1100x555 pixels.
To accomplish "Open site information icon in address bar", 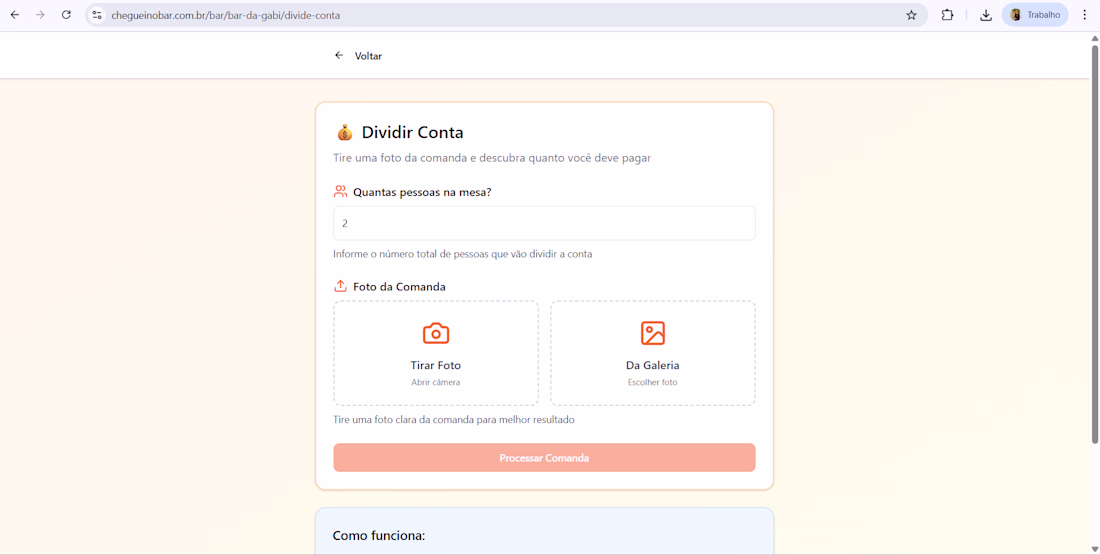I will pyautogui.click(x=97, y=15).
